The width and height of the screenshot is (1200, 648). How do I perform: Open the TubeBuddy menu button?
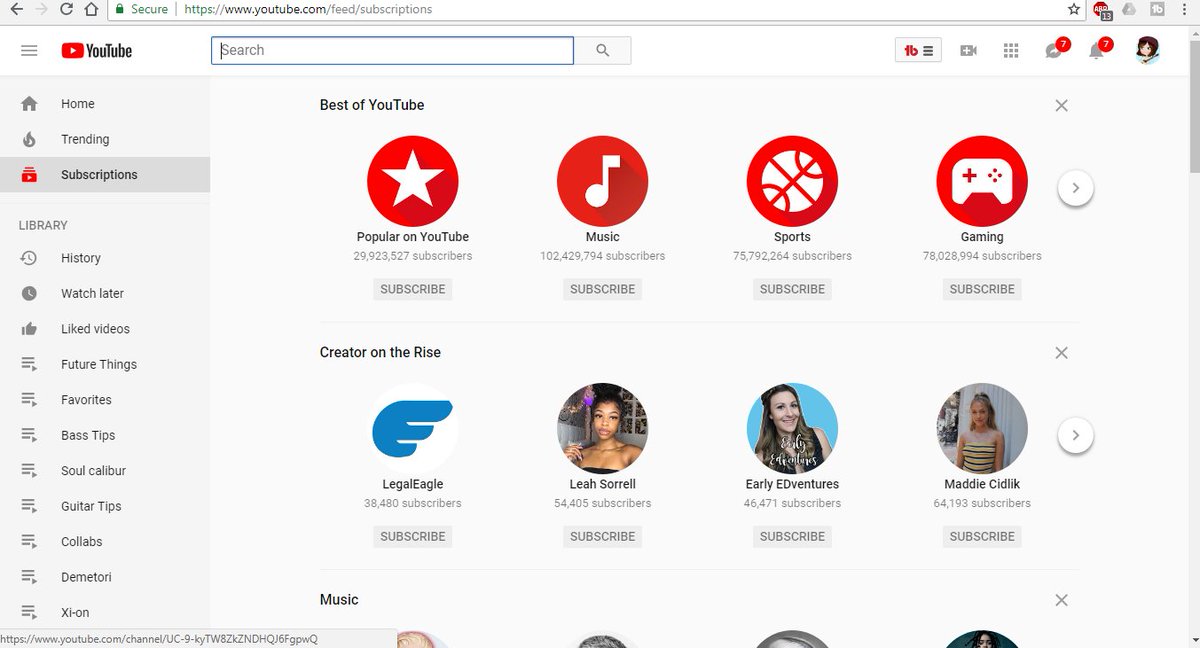click(918, 51)
